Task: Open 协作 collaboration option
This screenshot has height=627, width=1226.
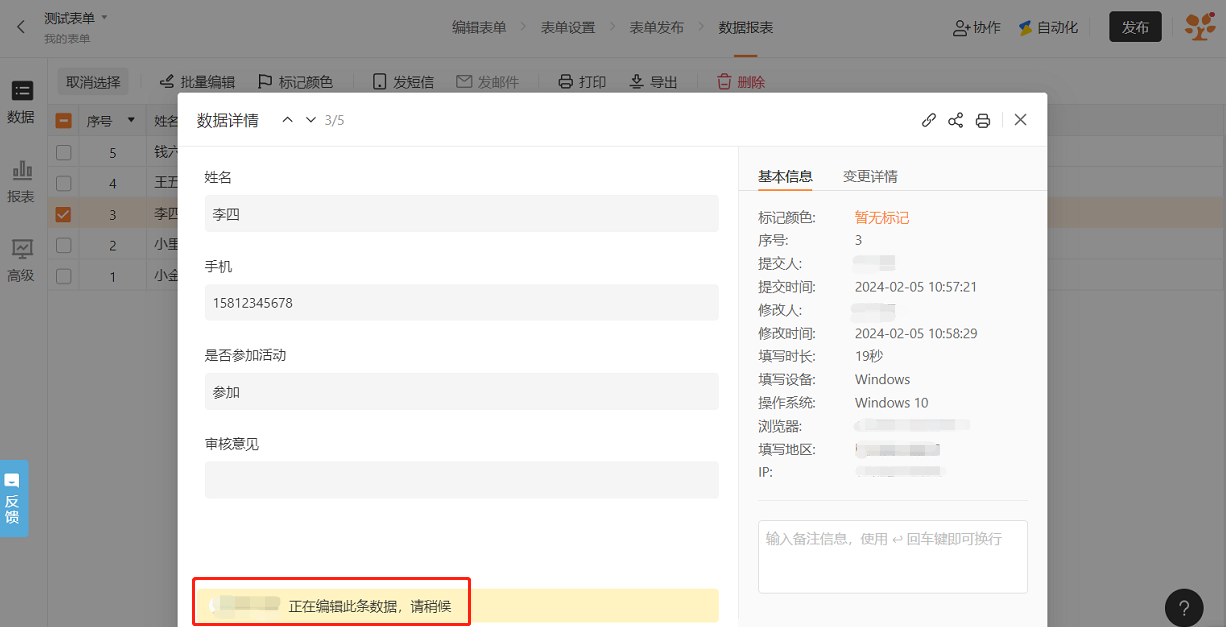Action: [976, 27]
